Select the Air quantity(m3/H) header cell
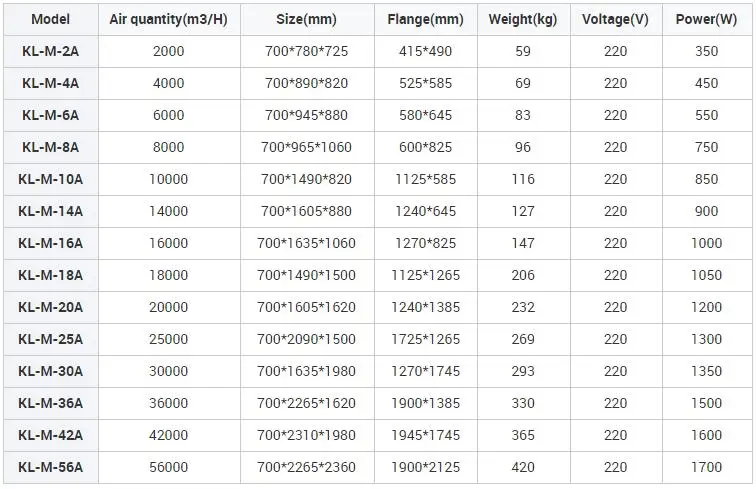756x489 pixels. click(169, 19)
